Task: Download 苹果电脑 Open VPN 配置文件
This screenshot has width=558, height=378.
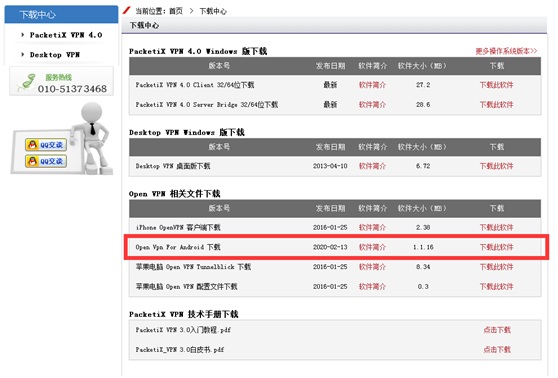Action: (496, 286)
